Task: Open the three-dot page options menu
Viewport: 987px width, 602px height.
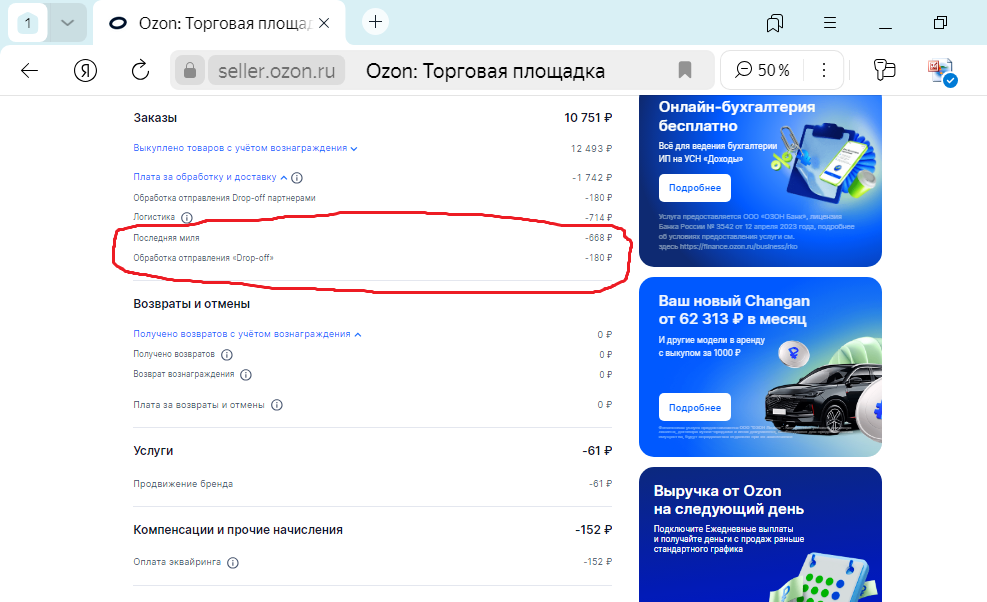Action: click(x=823, y=70)
